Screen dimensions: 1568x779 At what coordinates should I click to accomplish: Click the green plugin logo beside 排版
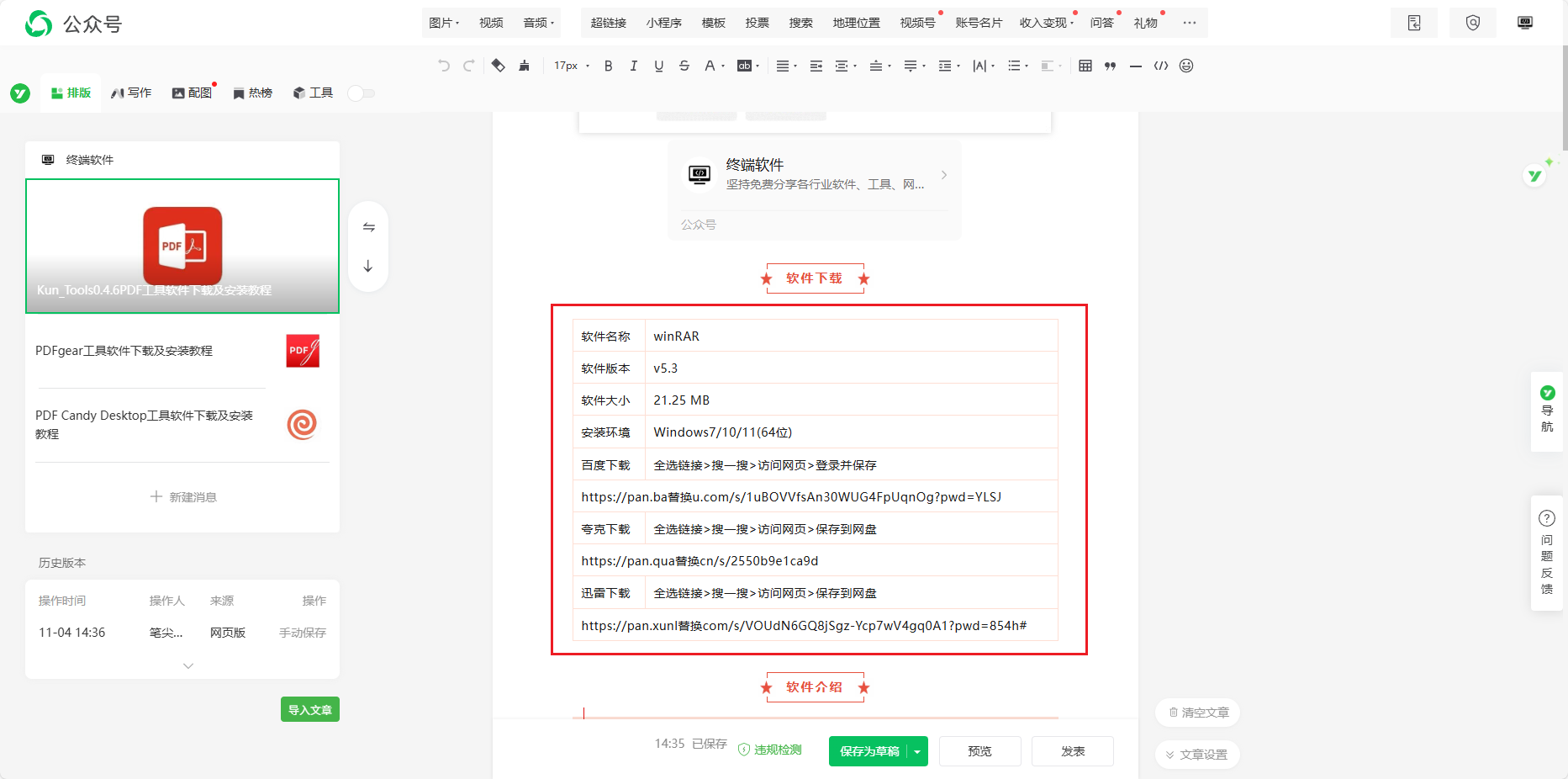pyautogui.click(x=20, y=93)
